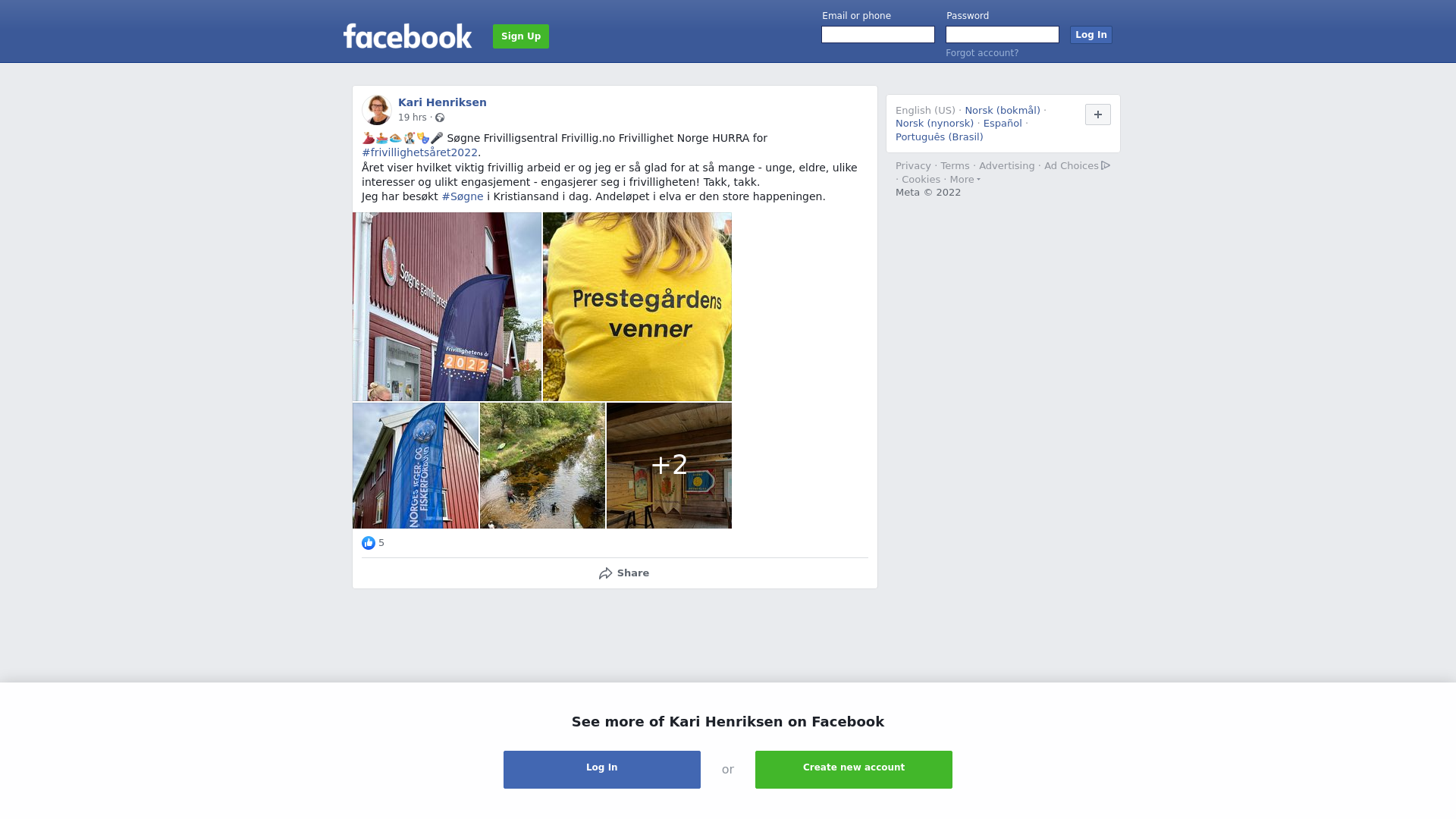
Task: Click the green Create new account button
Action: pos(854,770)
